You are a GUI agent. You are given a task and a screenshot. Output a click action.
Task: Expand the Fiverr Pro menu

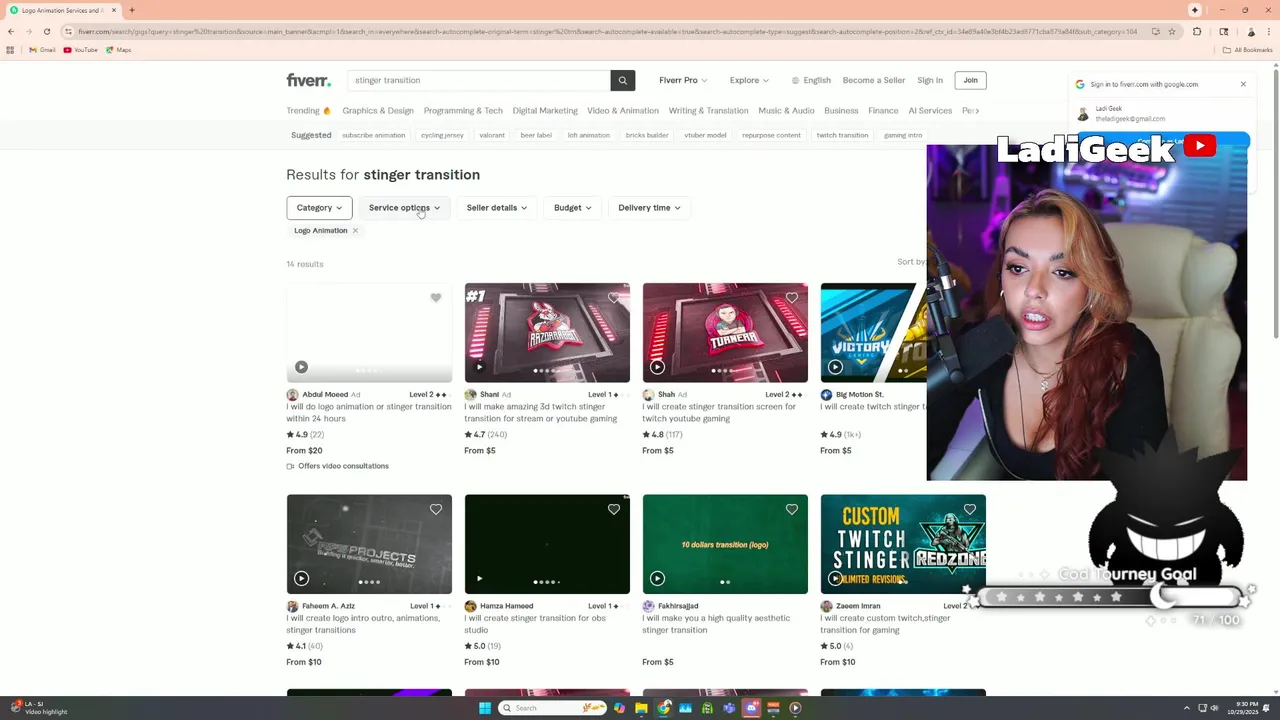pos(683,80)
